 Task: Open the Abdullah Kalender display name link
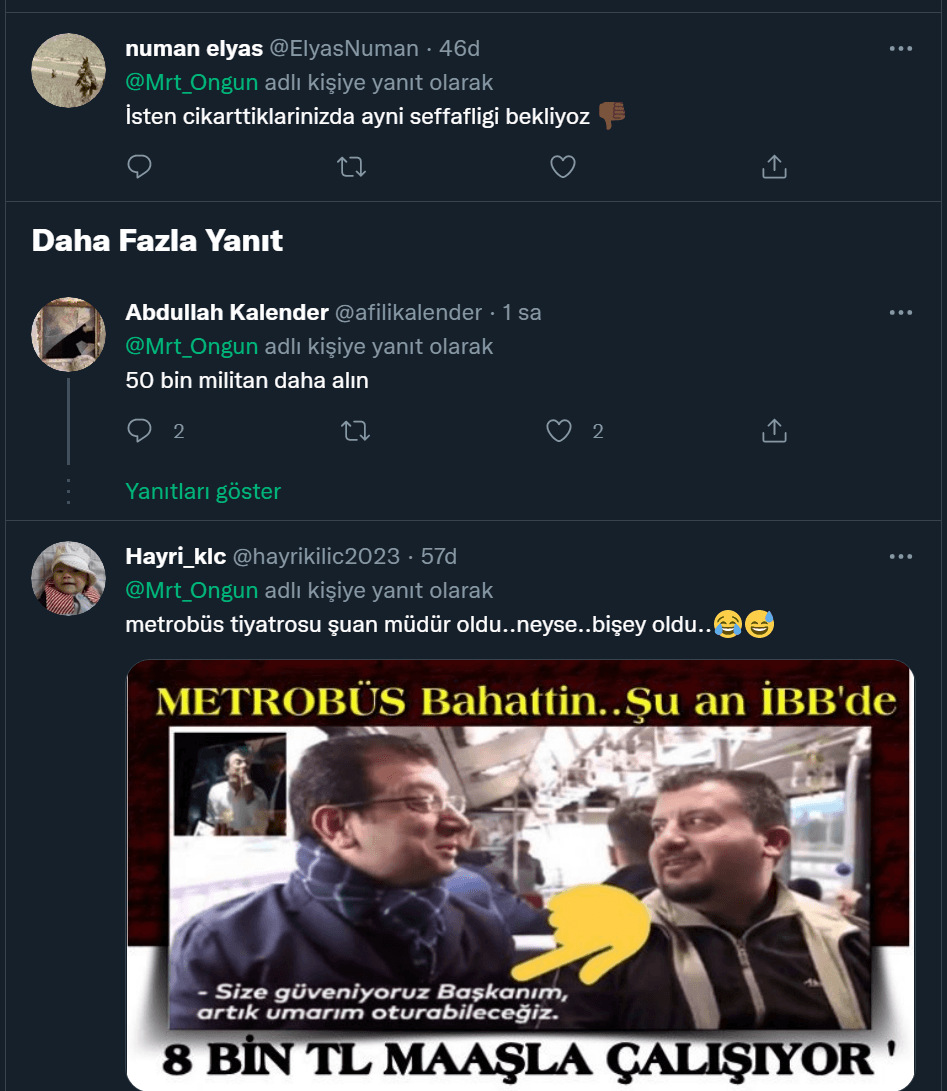point(227,312)
